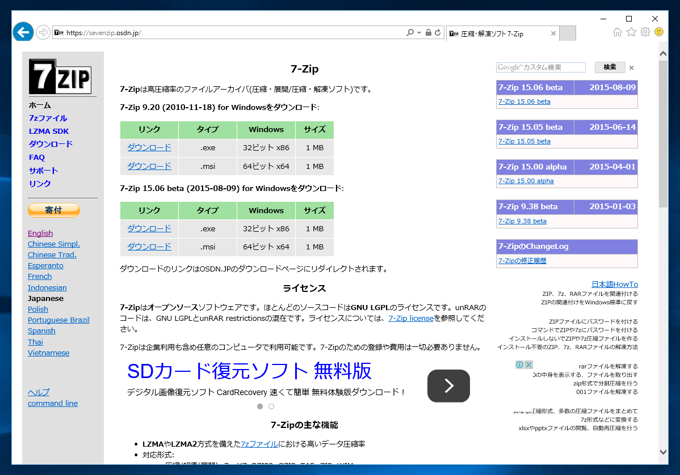Open the 7zファイル sidebar link
This screenshot has width=680, height=475.
pos(48,118)
